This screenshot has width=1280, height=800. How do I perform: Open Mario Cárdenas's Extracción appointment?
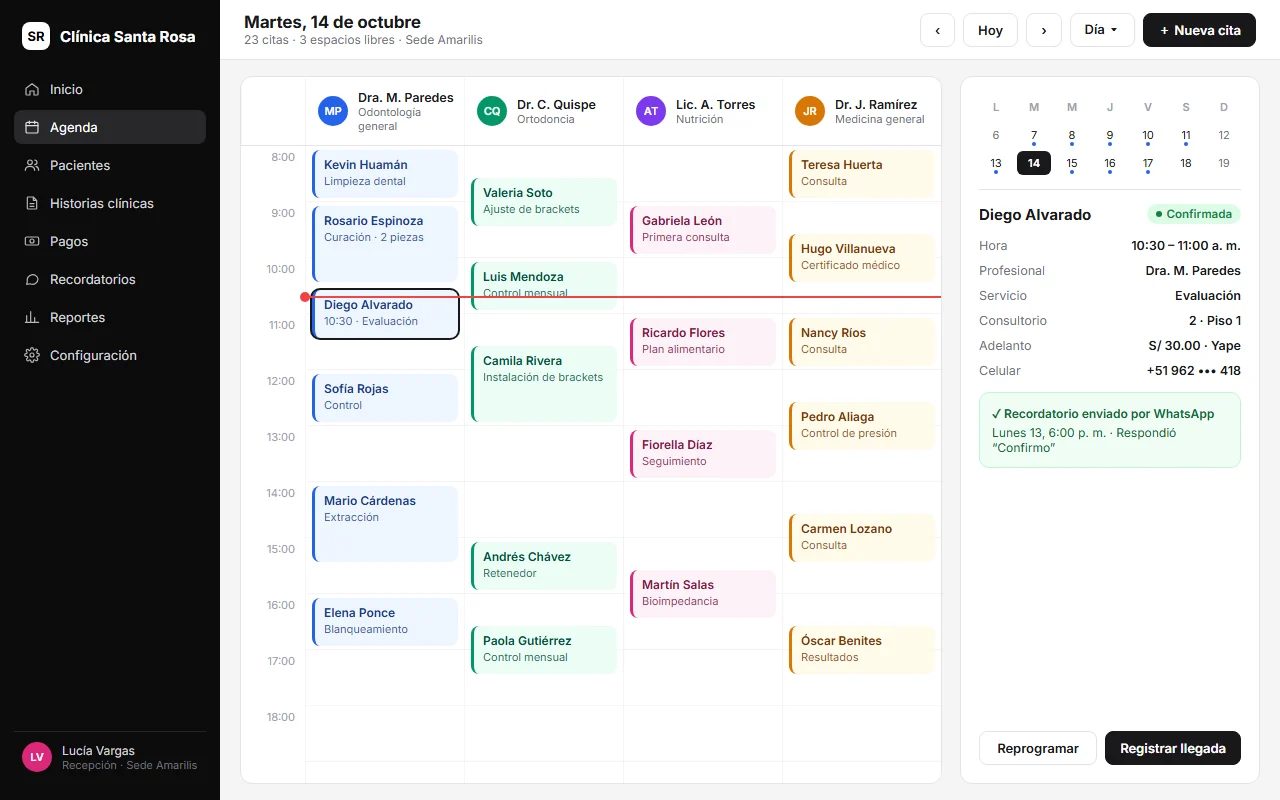(385, 524)
